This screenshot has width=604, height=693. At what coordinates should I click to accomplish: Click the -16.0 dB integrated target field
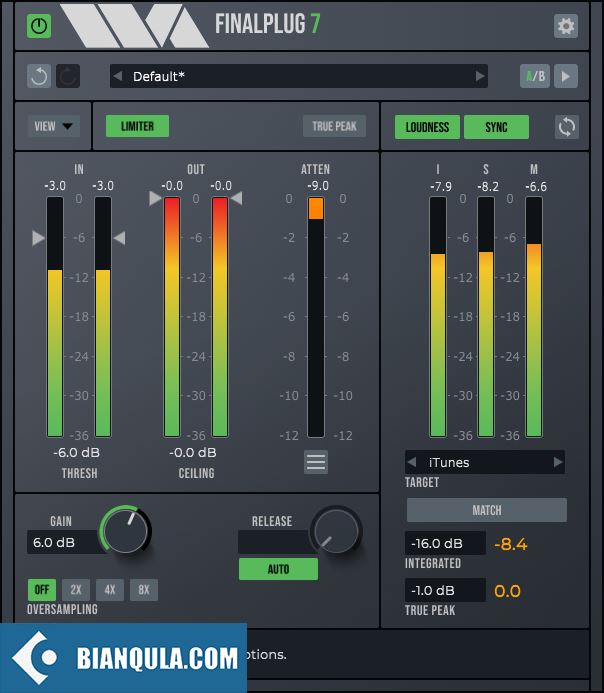[445, 543]
